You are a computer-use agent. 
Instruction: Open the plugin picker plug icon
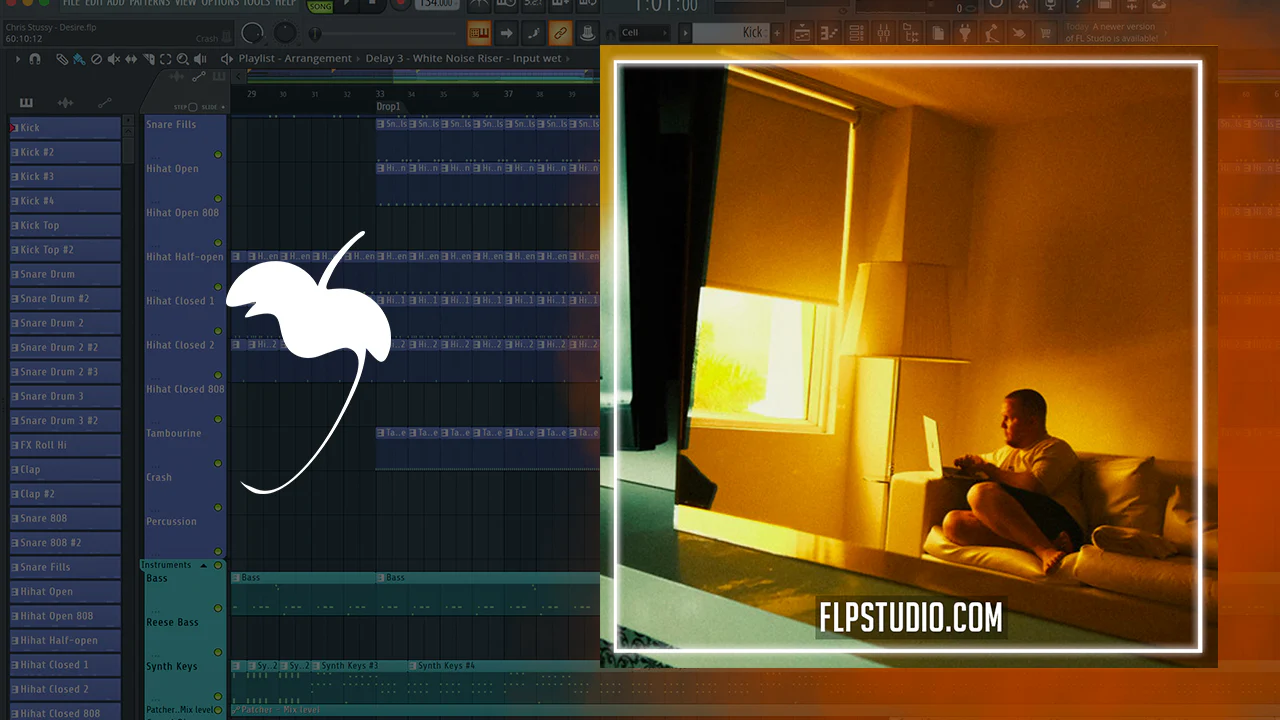(x=964, y=33)
